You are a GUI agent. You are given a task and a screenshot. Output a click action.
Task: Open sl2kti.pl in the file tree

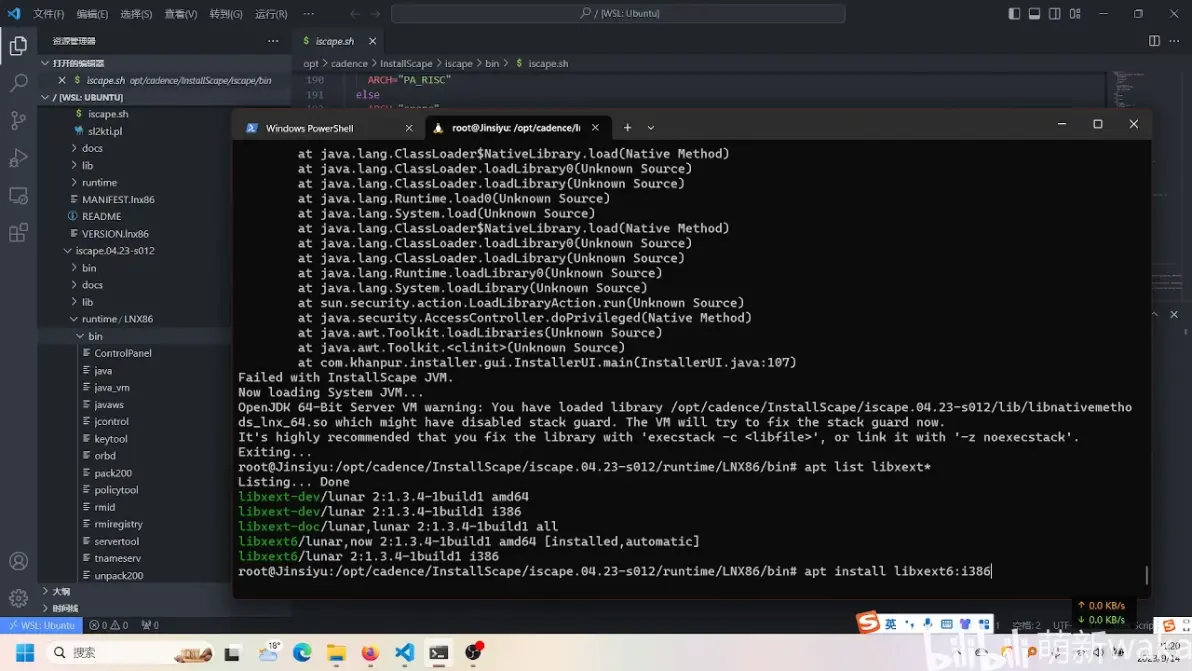point(104,131)
